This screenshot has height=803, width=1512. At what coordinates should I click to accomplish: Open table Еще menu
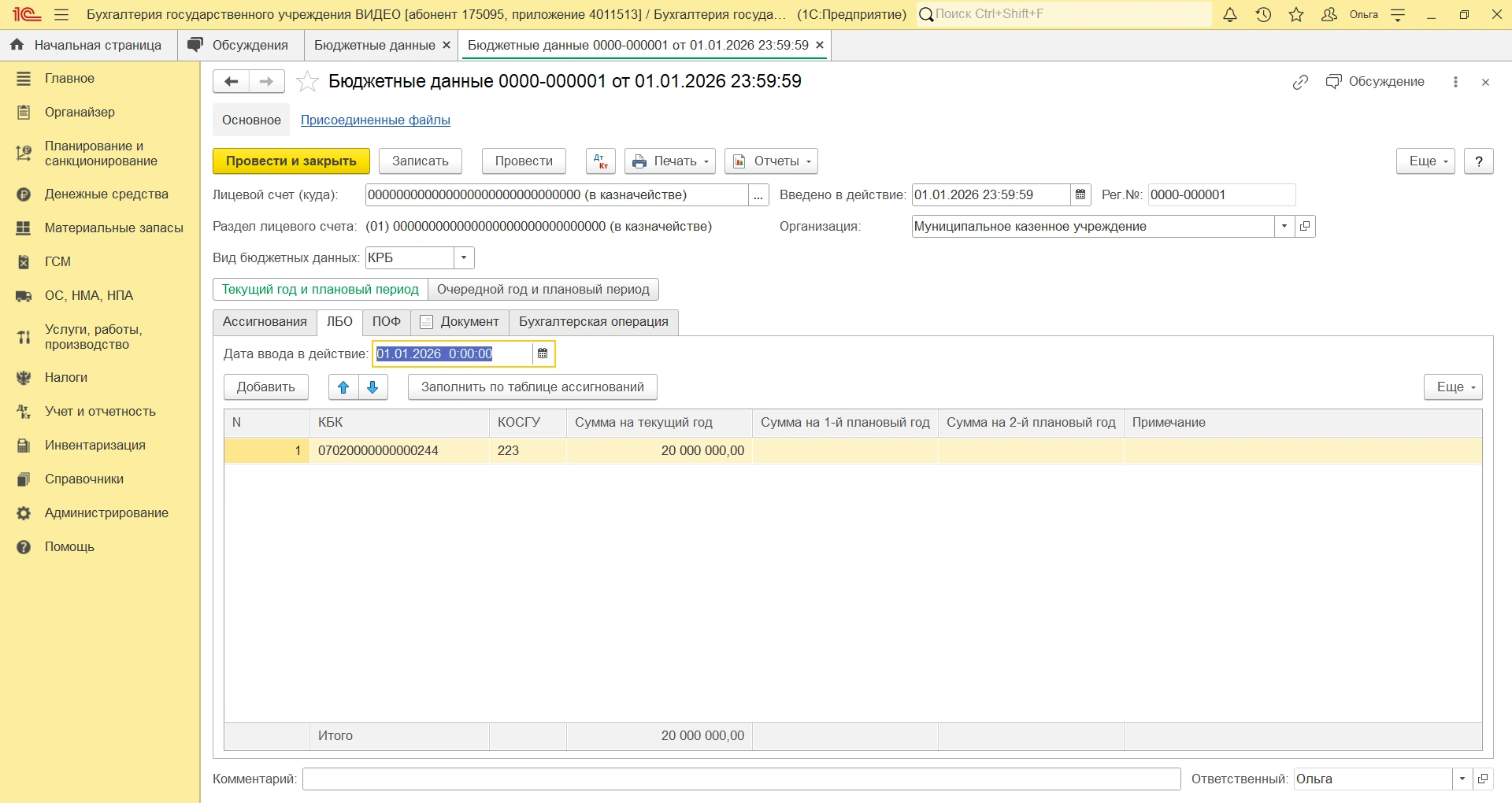pos(1453,387)
